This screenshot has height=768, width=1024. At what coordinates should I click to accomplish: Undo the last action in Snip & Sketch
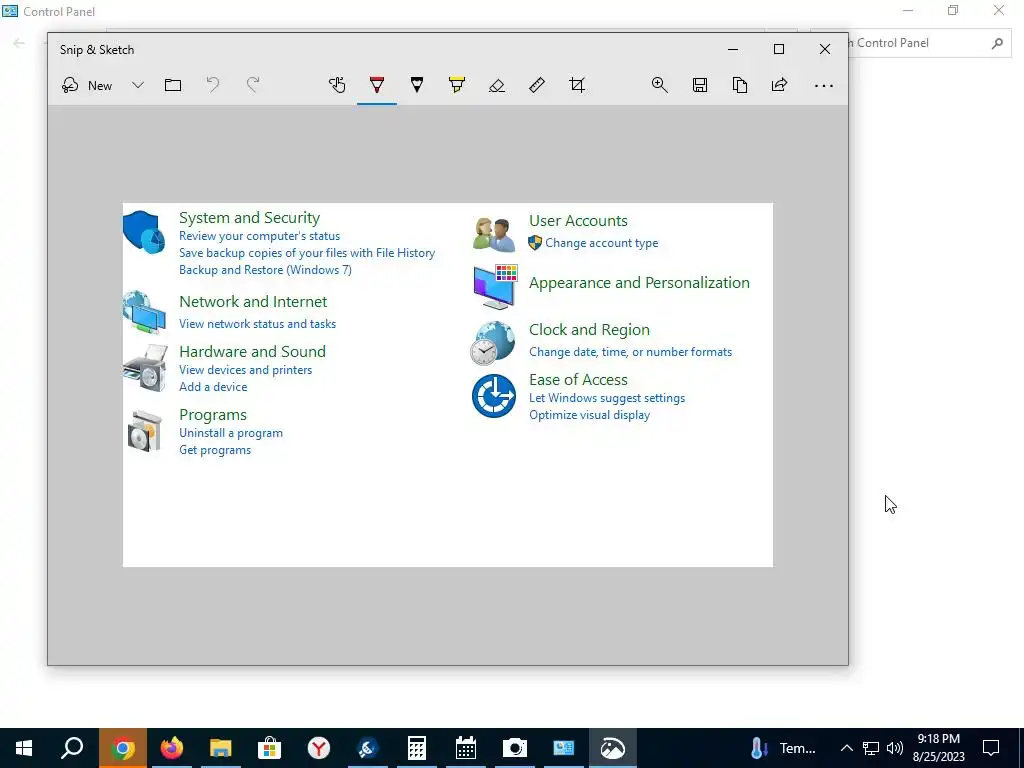tap(213, 86)
